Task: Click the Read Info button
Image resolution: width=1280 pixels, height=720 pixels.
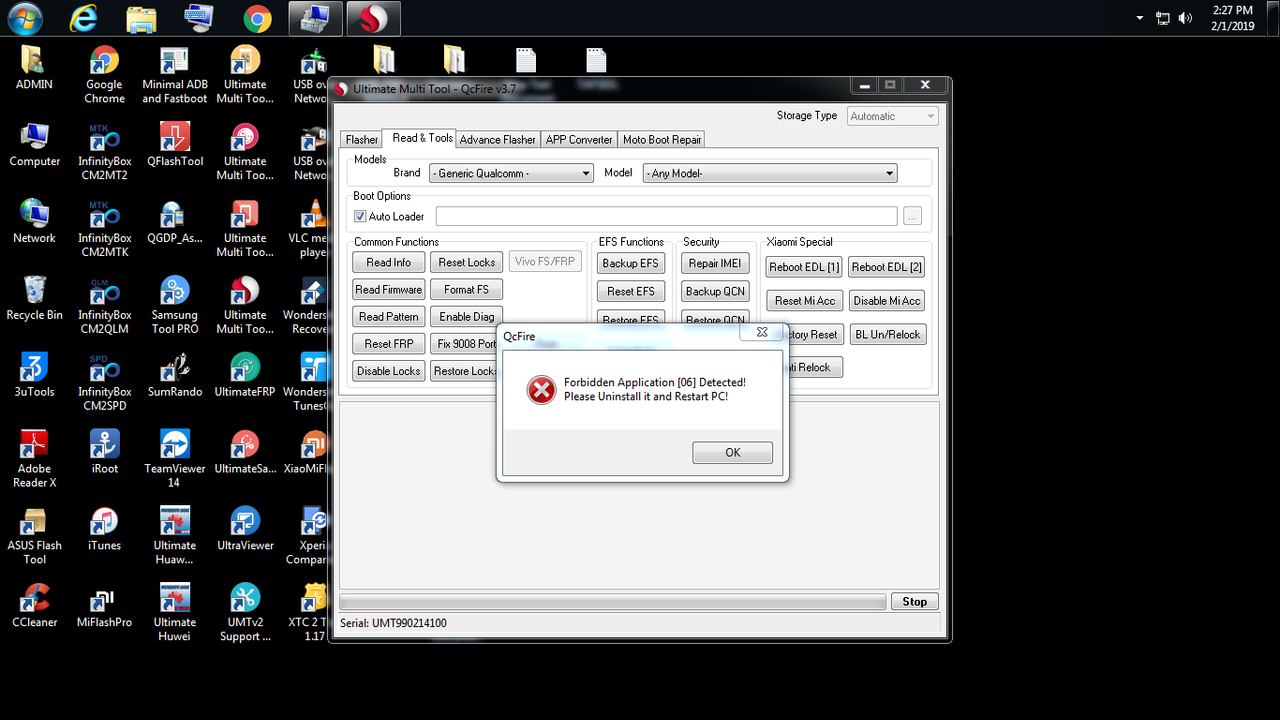Action: (388, 263)
